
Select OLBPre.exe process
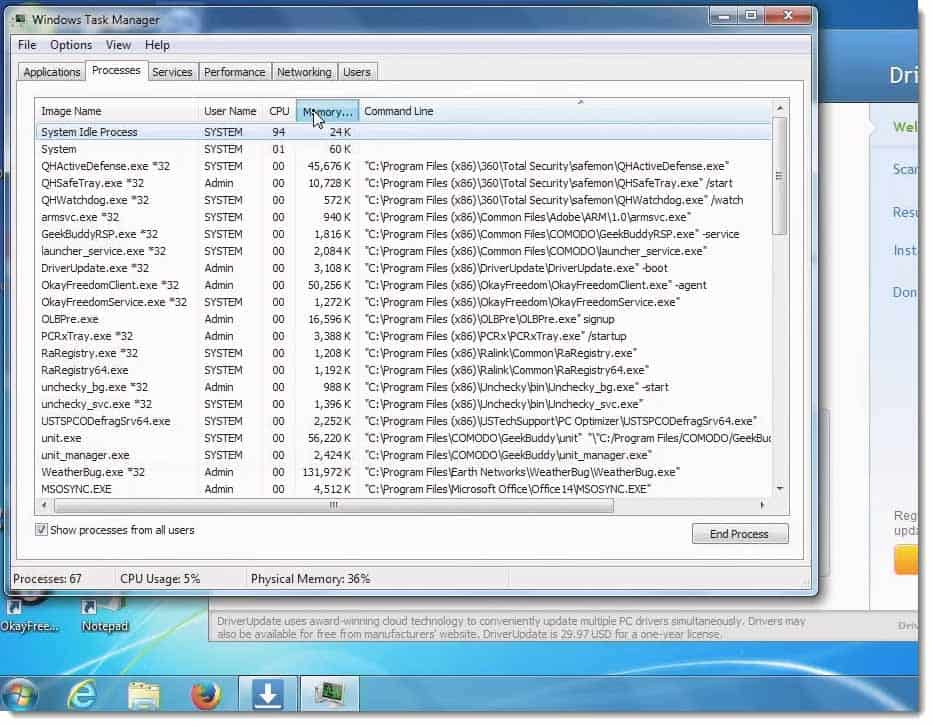(403, 319)
